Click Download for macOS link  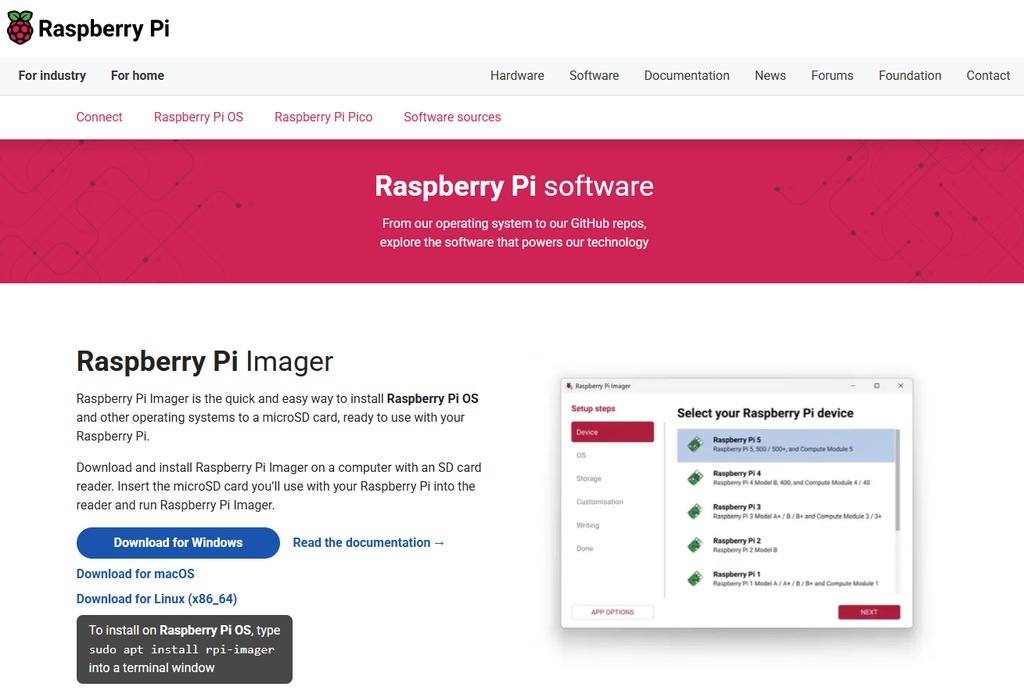click(135, 573)
